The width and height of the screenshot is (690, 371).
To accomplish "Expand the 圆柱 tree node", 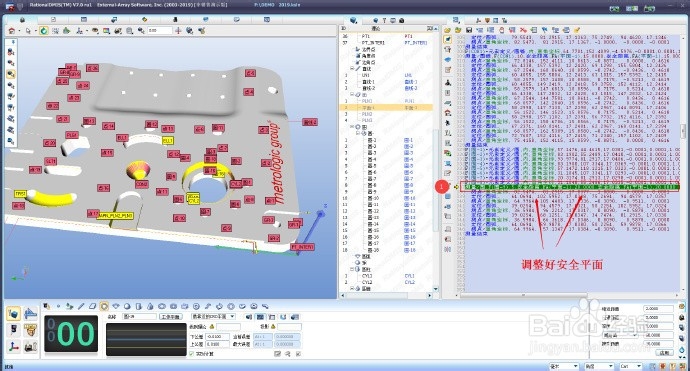I will click(352, 269).
